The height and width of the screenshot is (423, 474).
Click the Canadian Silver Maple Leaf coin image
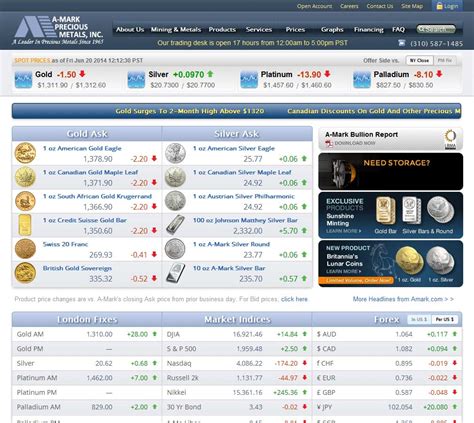pyautogui.click(x=175, y=177)
